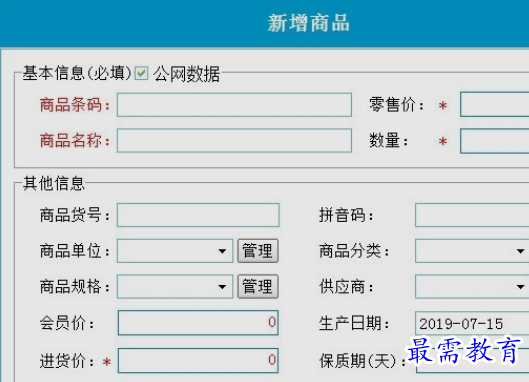Click the 商品货号 text box
Screen dimensions: 529x382
[x=198, y=215]
